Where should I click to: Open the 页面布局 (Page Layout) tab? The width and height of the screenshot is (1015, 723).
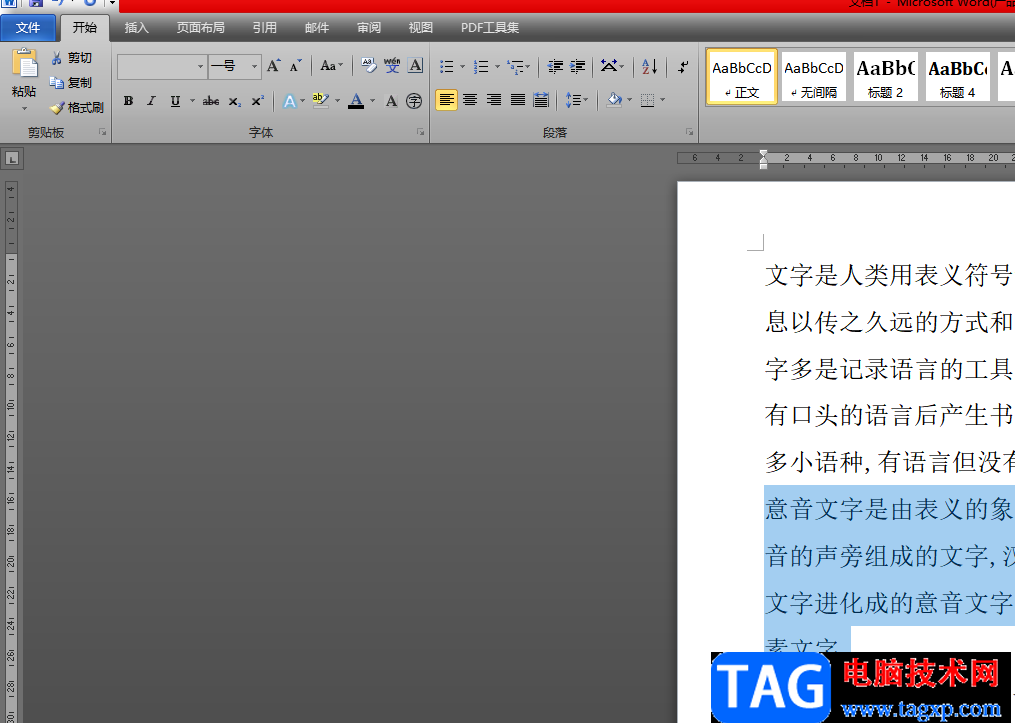pos(200,28)
